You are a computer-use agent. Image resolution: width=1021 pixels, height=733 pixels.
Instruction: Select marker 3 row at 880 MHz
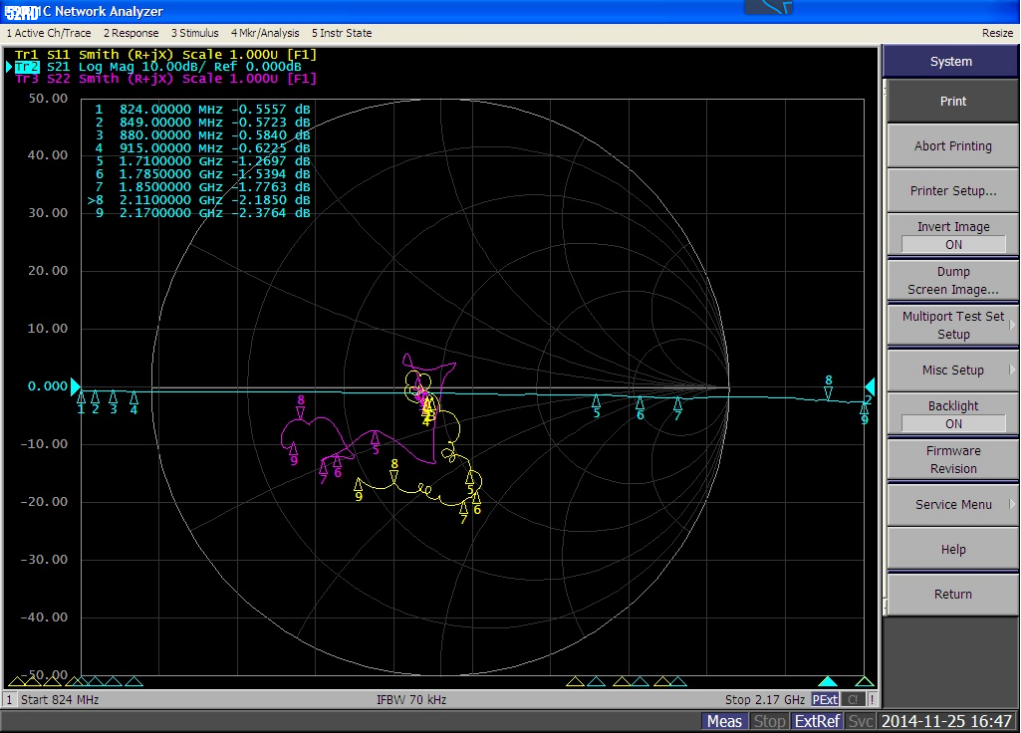(x=202, y=135)
